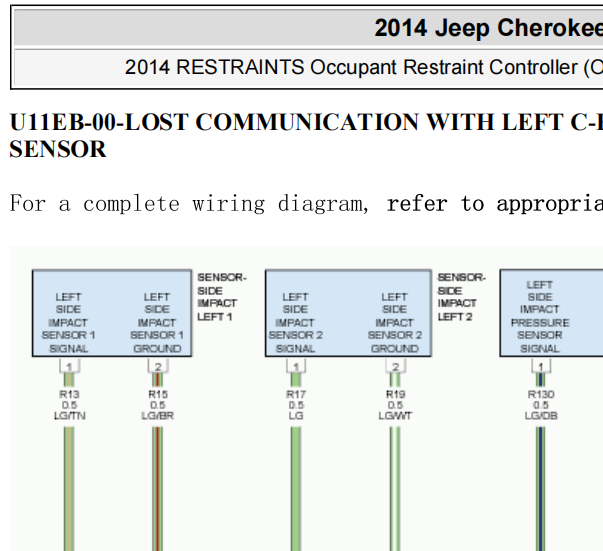The width and height of the screenshot is (603, 551).
Task: Click pin 2 above wire R19
Action: tap(395, 366)
